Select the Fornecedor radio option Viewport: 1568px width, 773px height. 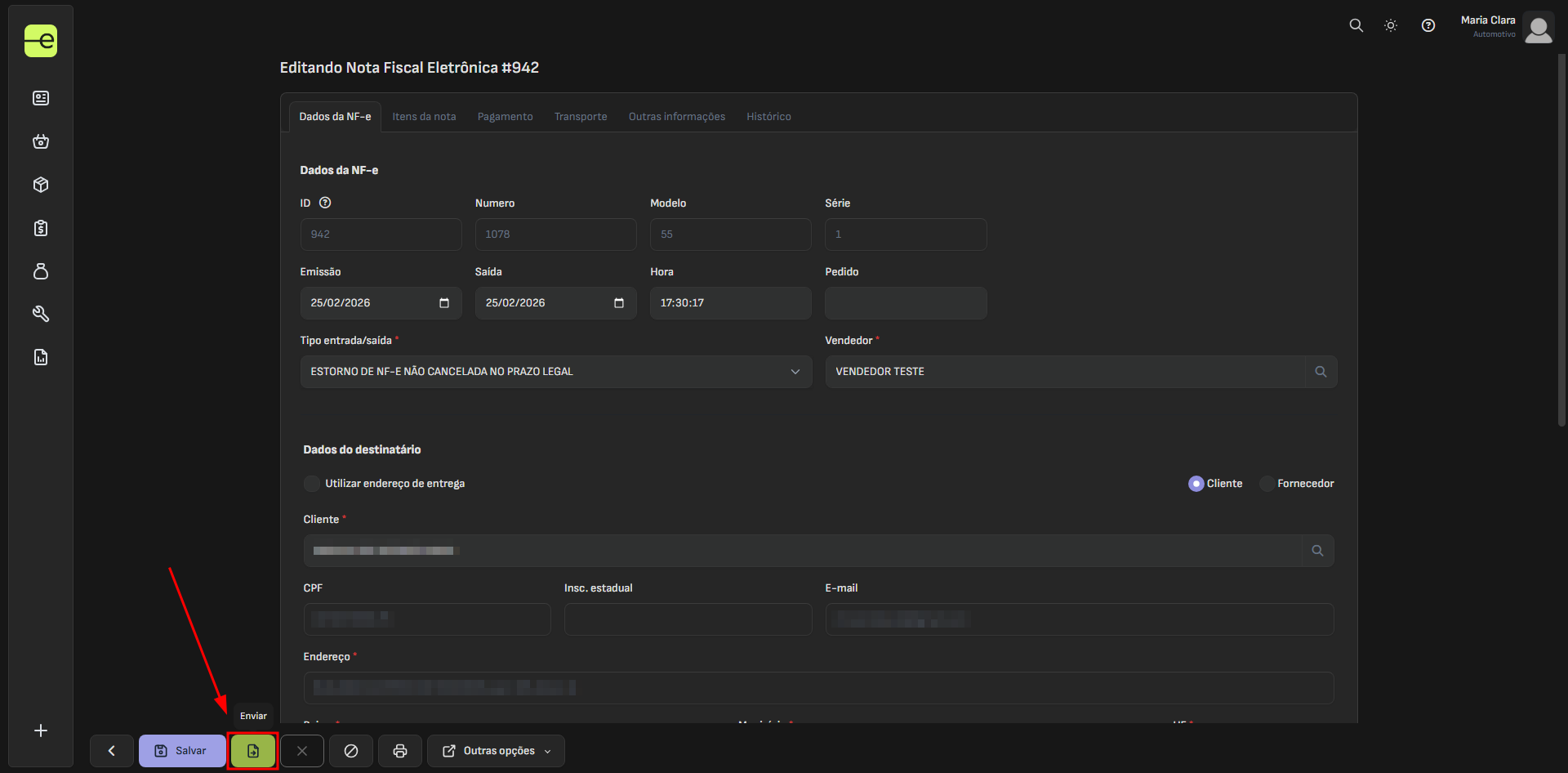[1267, 484]
